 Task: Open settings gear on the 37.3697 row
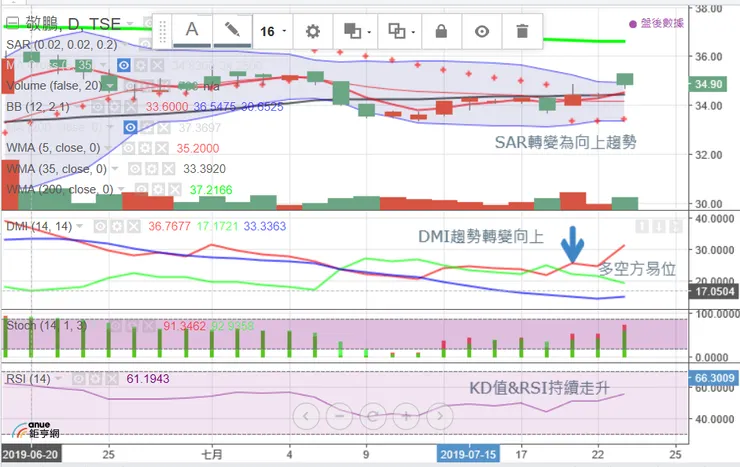[147, 127]
